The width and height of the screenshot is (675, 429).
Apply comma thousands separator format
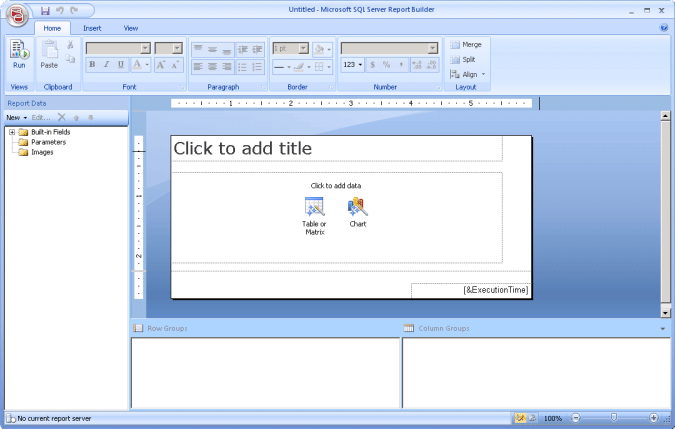401,65
